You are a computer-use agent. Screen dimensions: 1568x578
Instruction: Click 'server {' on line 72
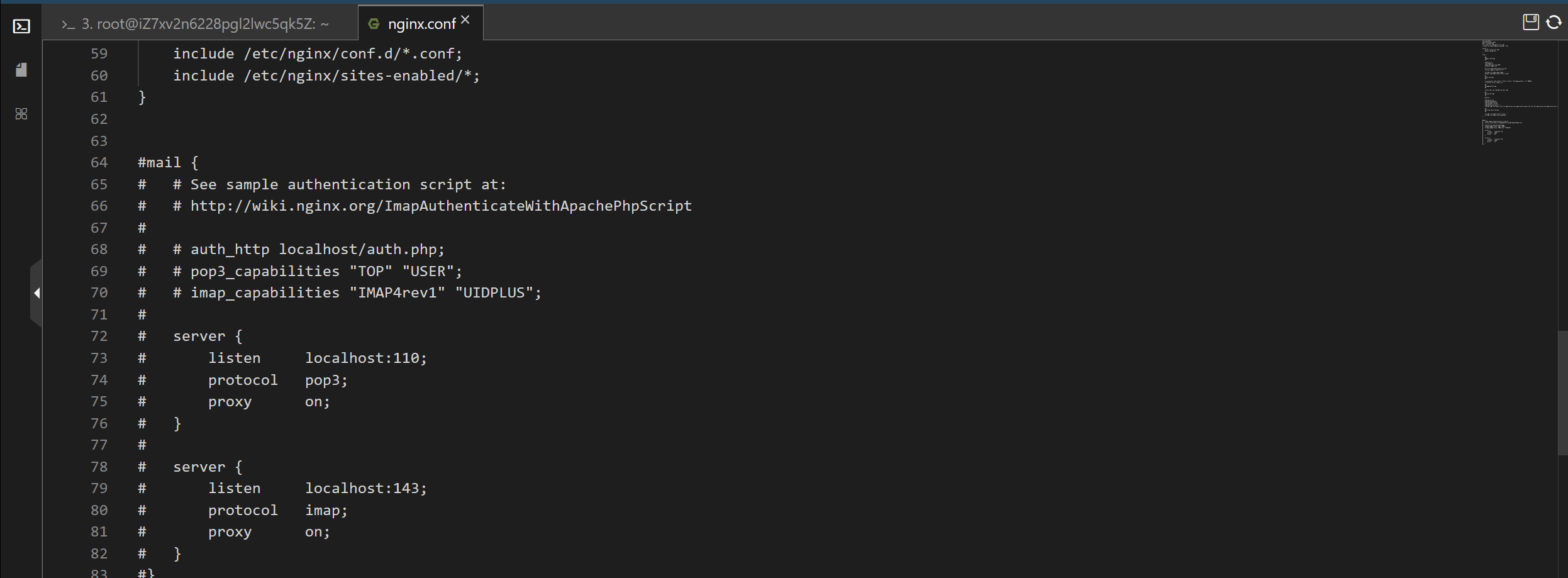(x=208, y=336)
